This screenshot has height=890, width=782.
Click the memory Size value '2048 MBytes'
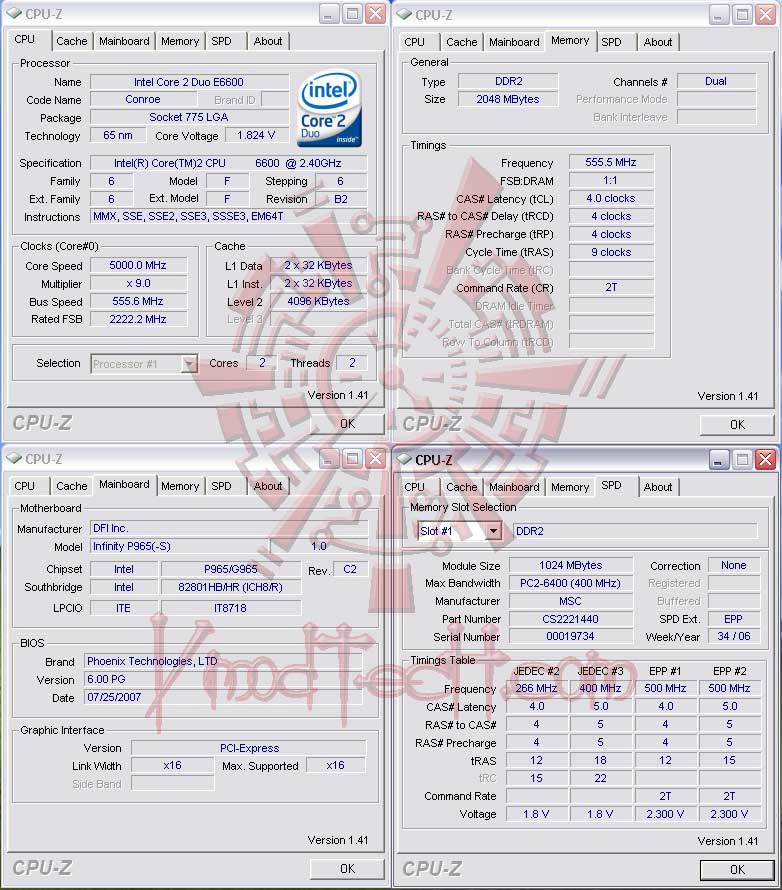point(508,99)
